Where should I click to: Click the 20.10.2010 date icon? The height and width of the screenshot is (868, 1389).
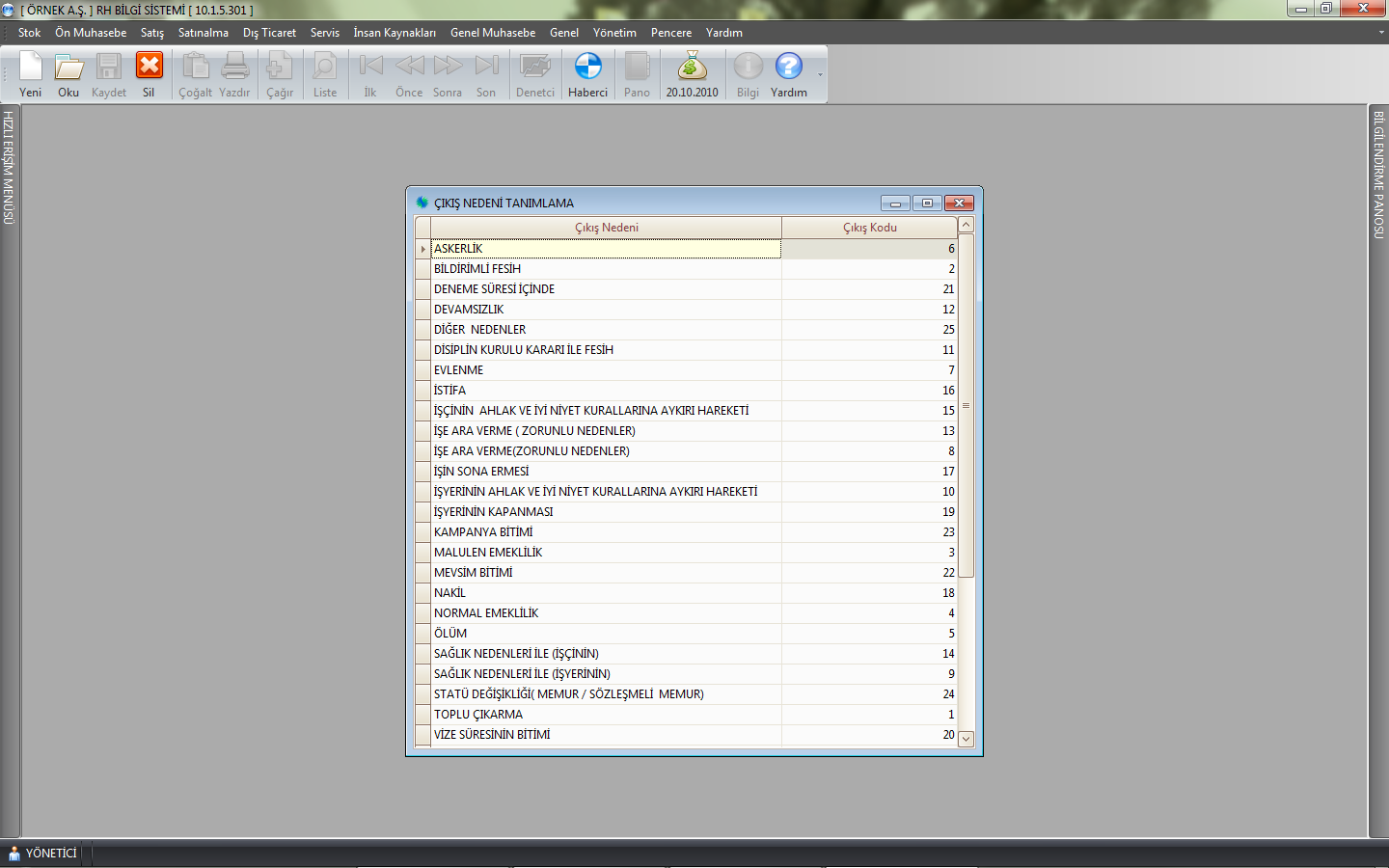pos(692,74)
